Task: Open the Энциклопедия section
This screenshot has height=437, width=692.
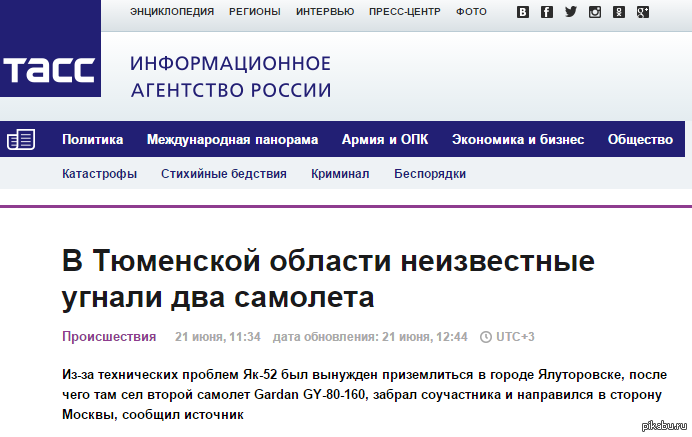Action: 172,12
